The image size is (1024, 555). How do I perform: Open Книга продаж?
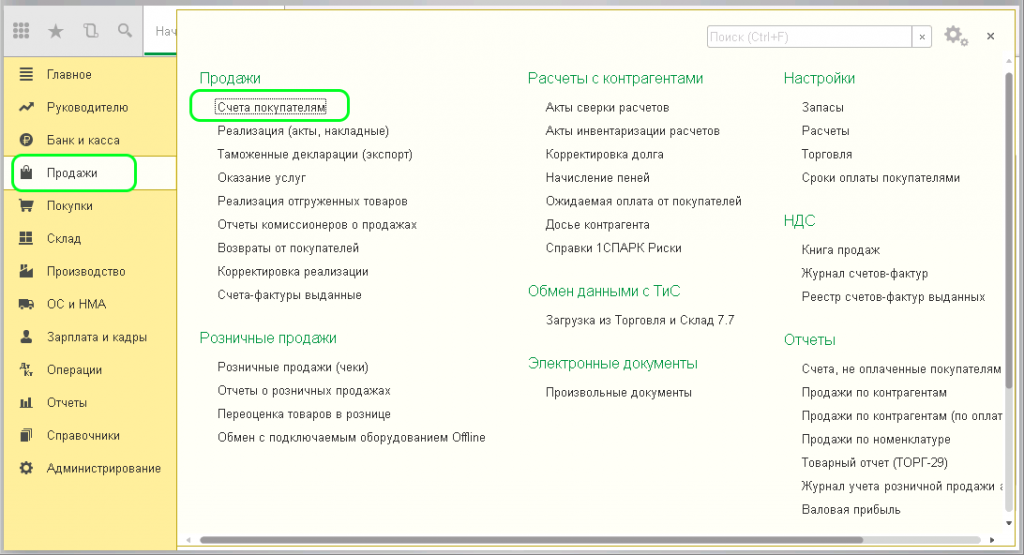click(841, 250)
